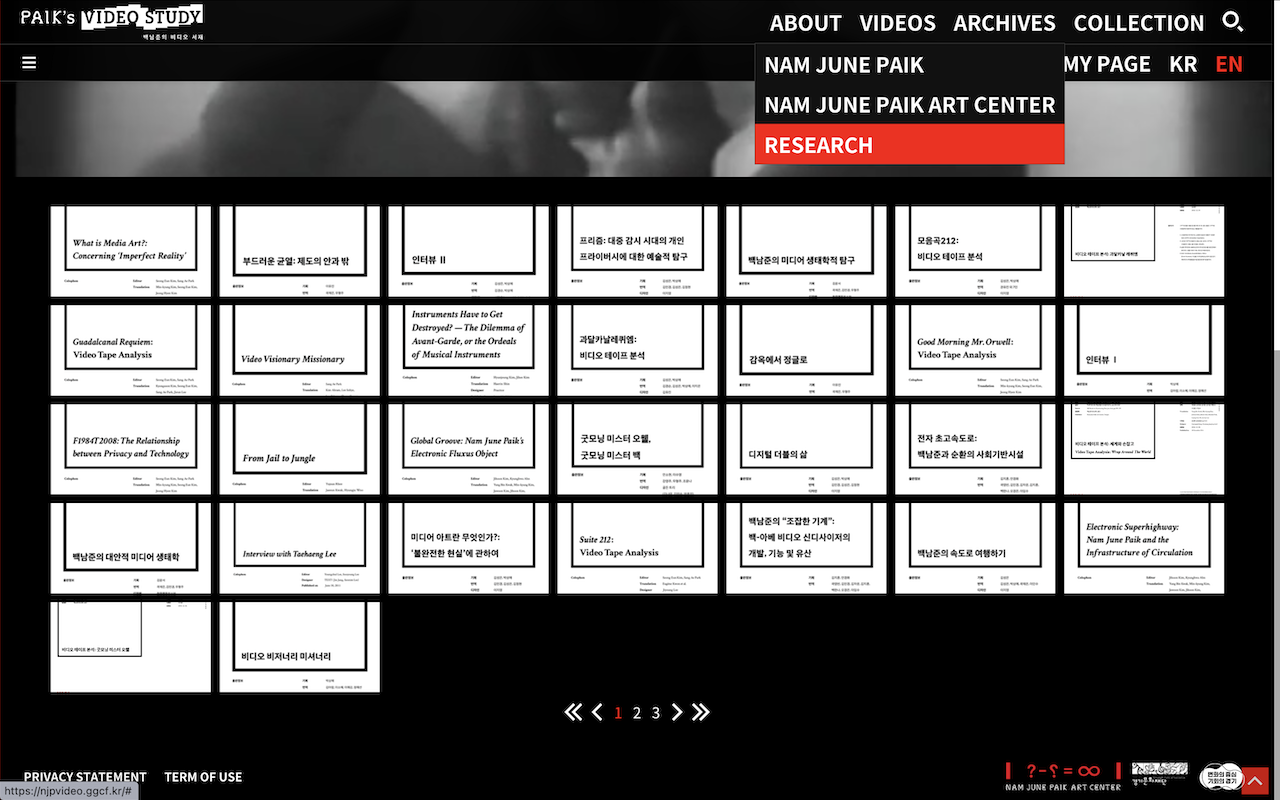Go to the first page with double-left arrows
This screenshot has height=800, width=1280.
tap(573, 712)
